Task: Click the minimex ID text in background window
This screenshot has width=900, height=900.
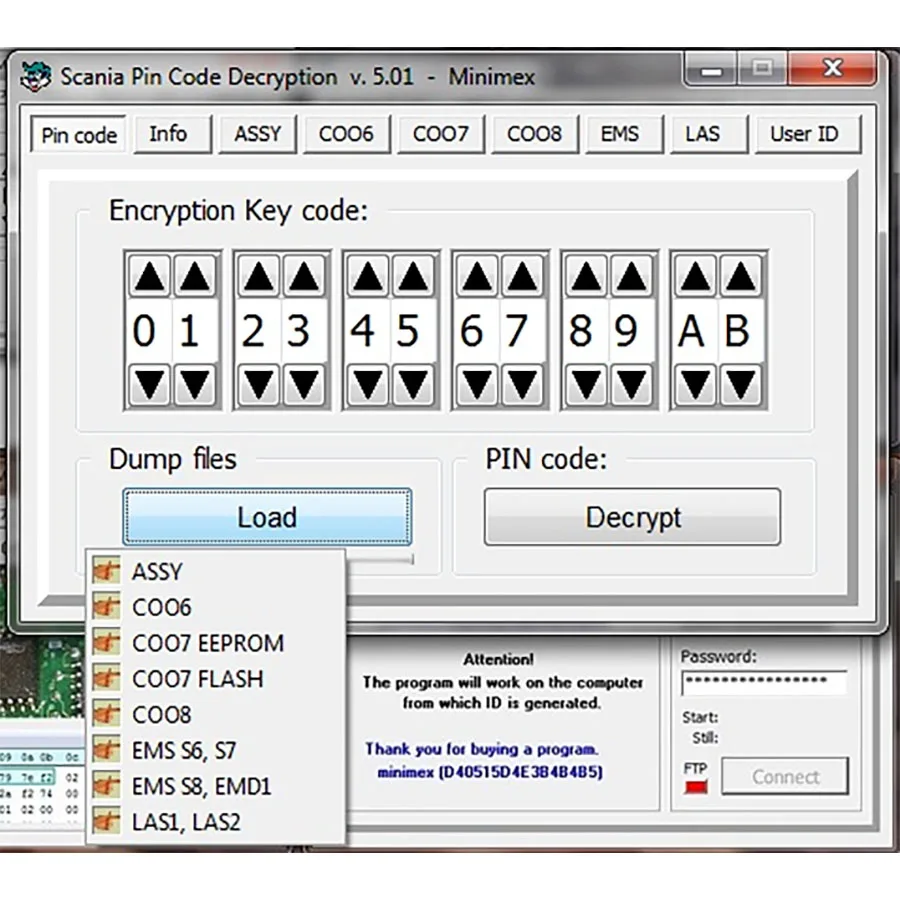Action: click(x=490, y=772)
